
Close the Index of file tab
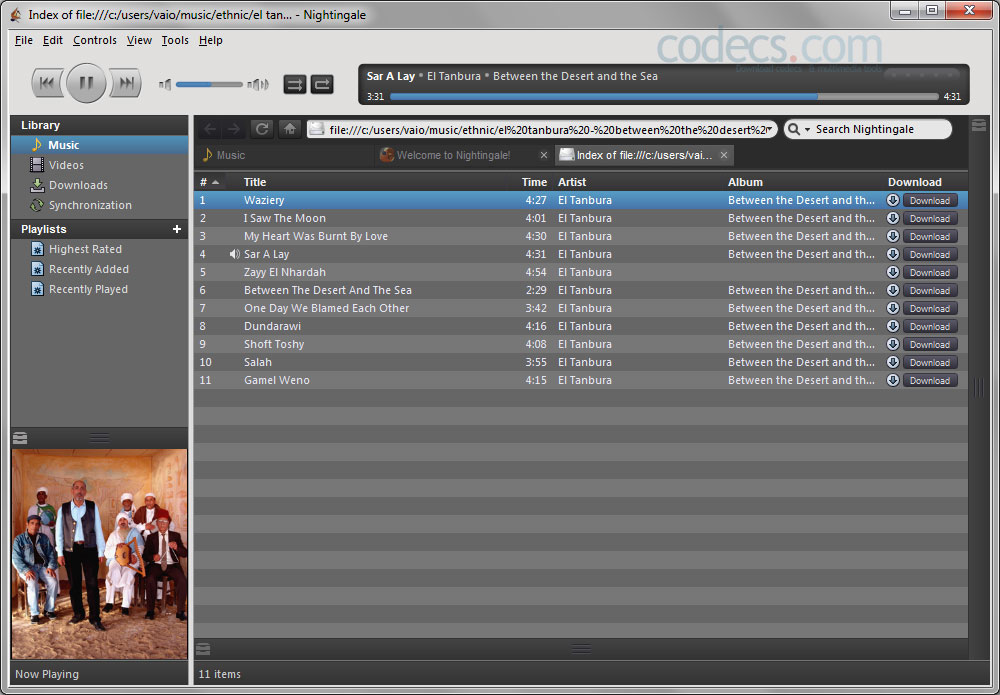[724, 155]
